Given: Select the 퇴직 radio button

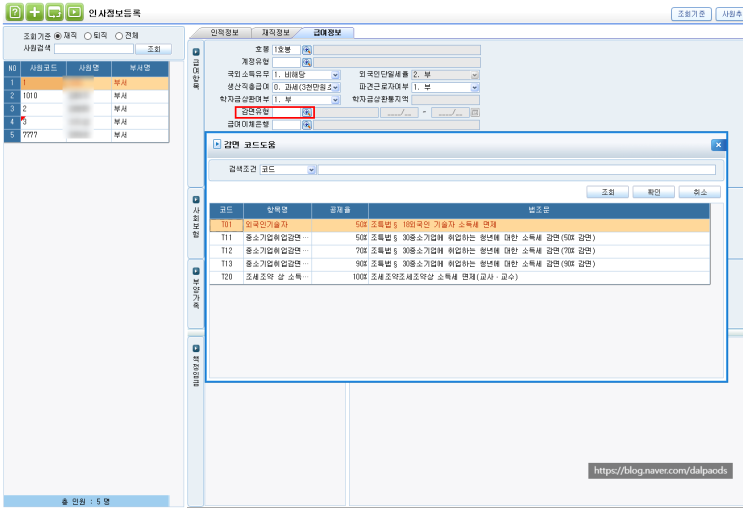Looking at the screenshot, I should click(x=88, y=36).
